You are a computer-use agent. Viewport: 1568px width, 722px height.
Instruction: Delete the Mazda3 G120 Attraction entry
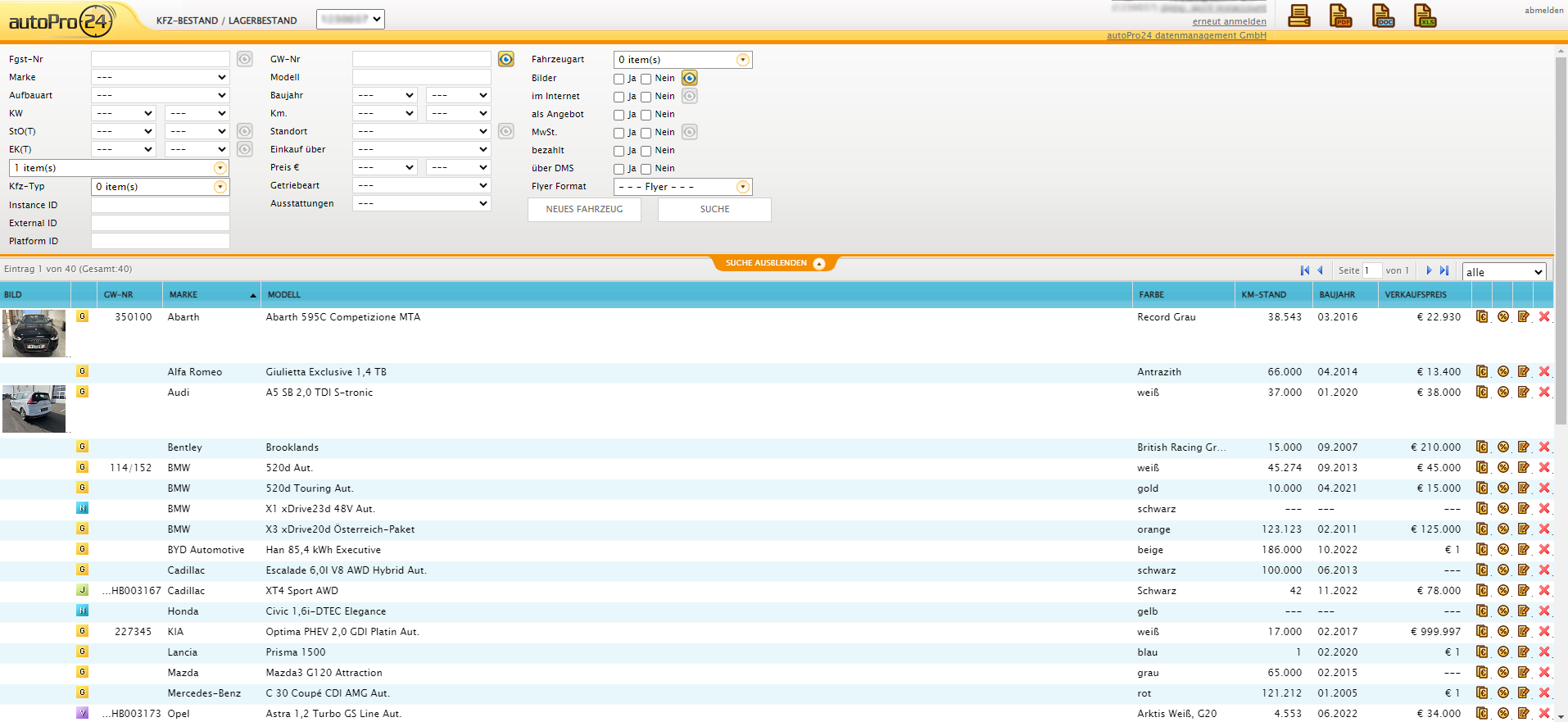point(1544,672)
